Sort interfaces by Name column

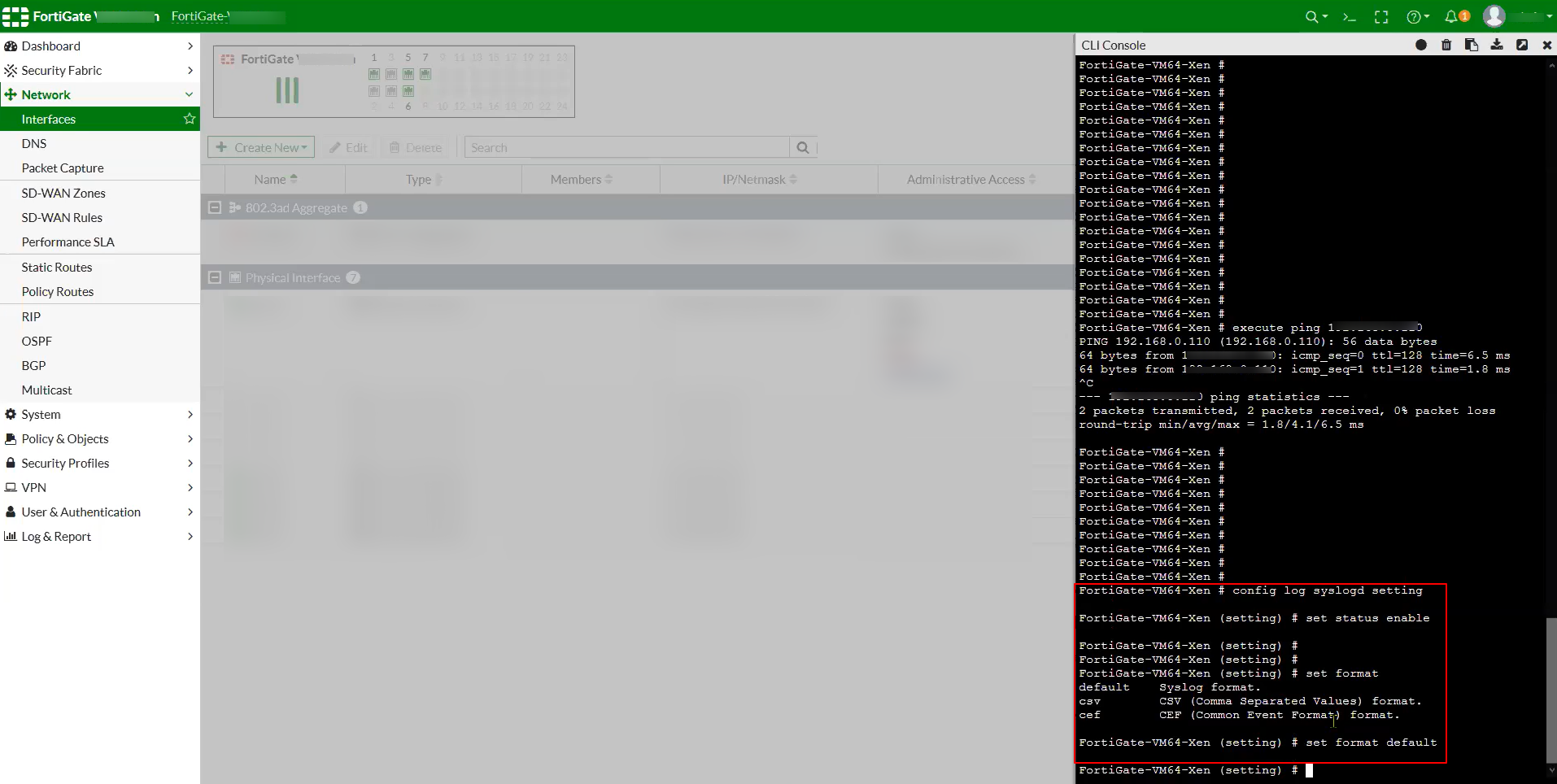click(x=276, y=179)
